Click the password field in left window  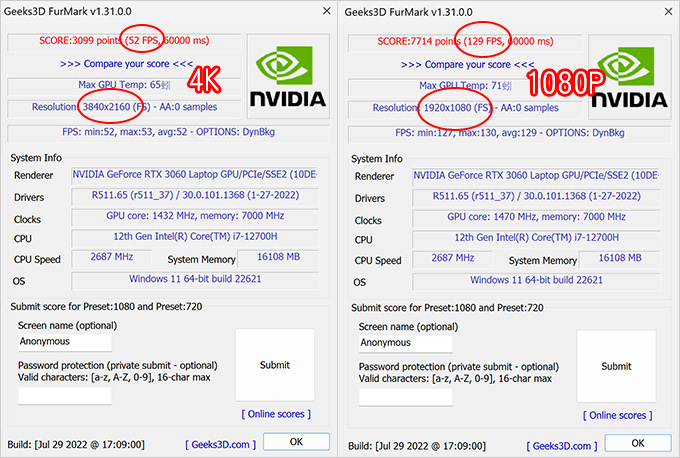(65, 396)
